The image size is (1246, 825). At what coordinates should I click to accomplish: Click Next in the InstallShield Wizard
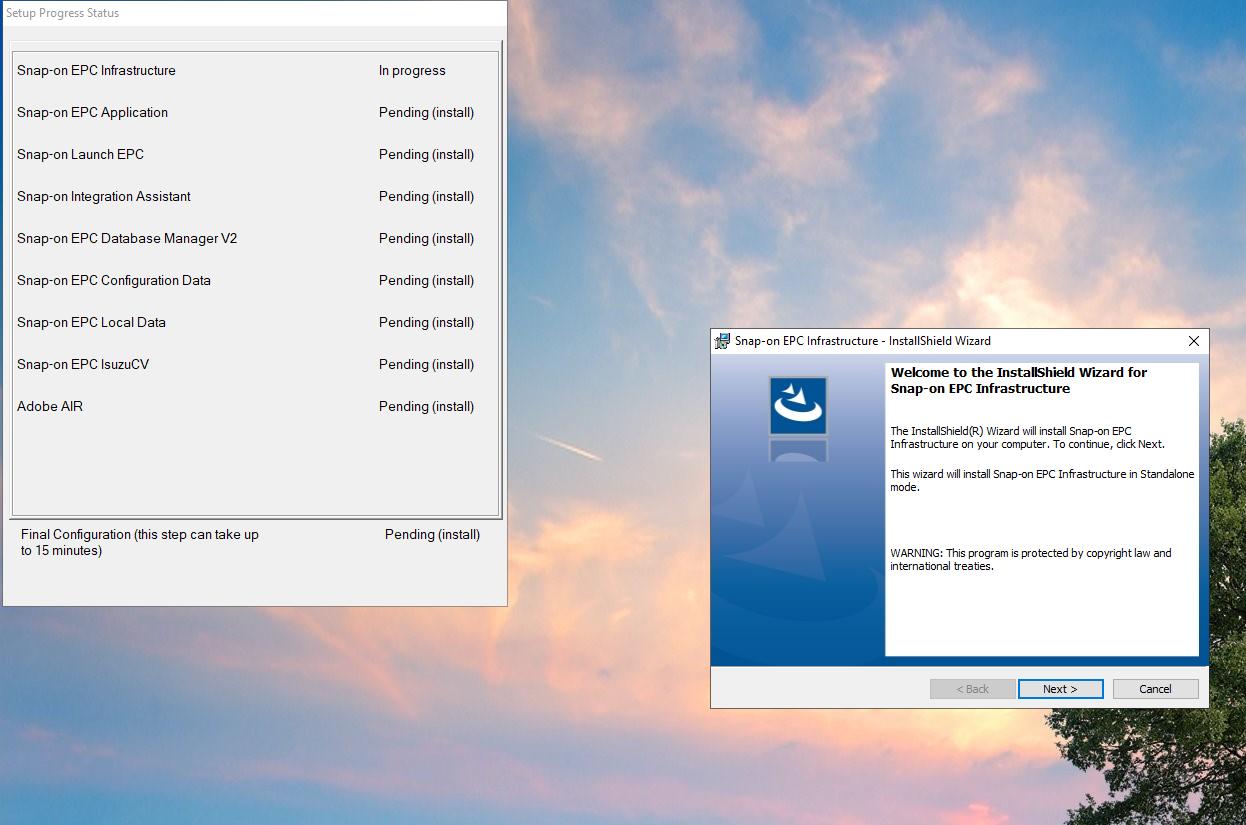pos(1060,689)
